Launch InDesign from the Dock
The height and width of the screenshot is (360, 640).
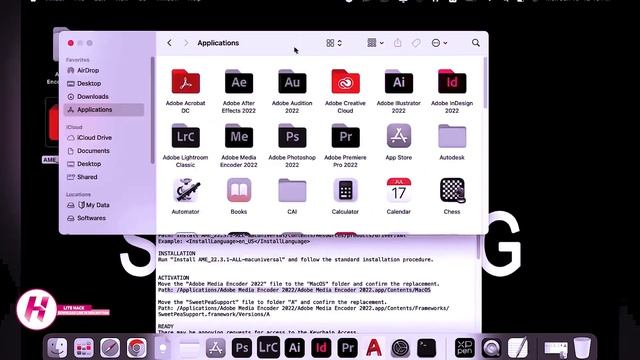point(321,348)
